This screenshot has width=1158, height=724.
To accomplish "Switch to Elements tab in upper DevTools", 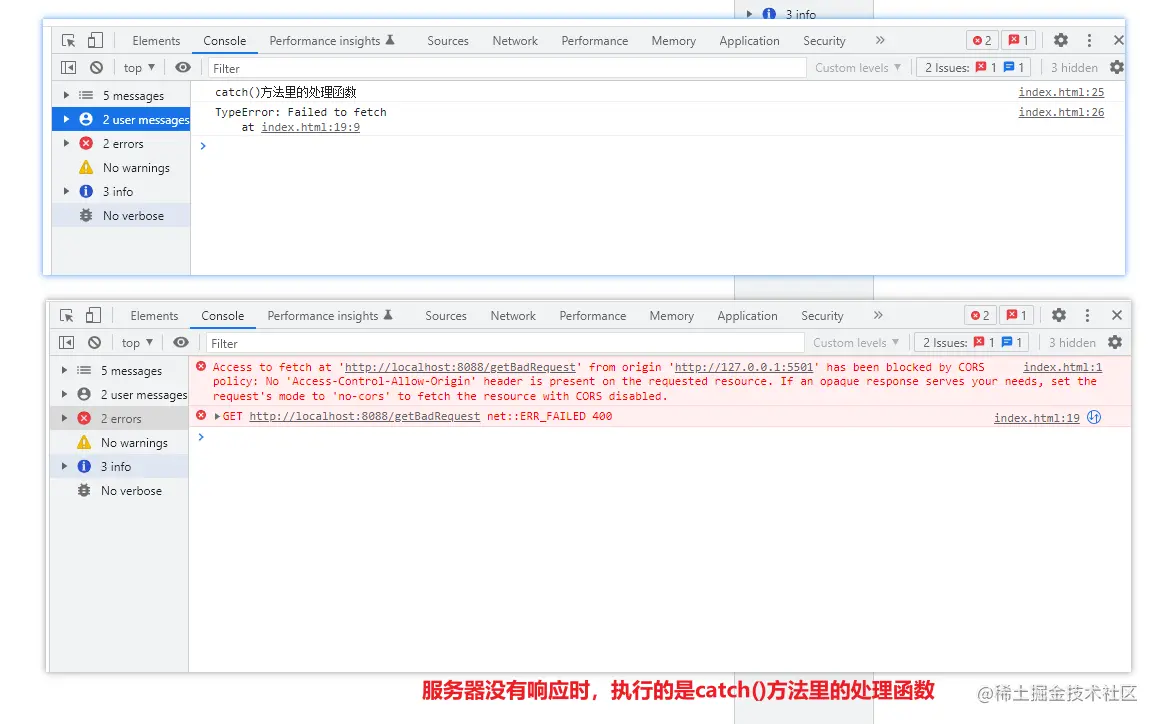I will (156, 41).
